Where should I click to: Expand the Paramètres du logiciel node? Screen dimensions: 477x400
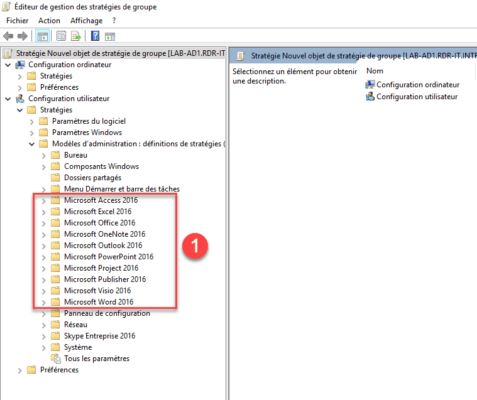[32, 122]
